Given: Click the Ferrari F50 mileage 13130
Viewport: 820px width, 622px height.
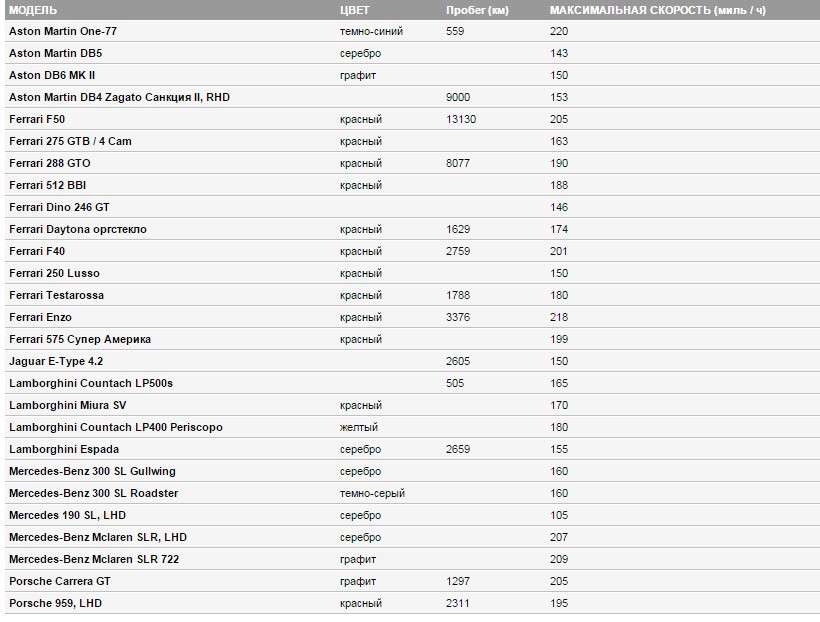Looking at the screenshot, I should coord(461,119).
